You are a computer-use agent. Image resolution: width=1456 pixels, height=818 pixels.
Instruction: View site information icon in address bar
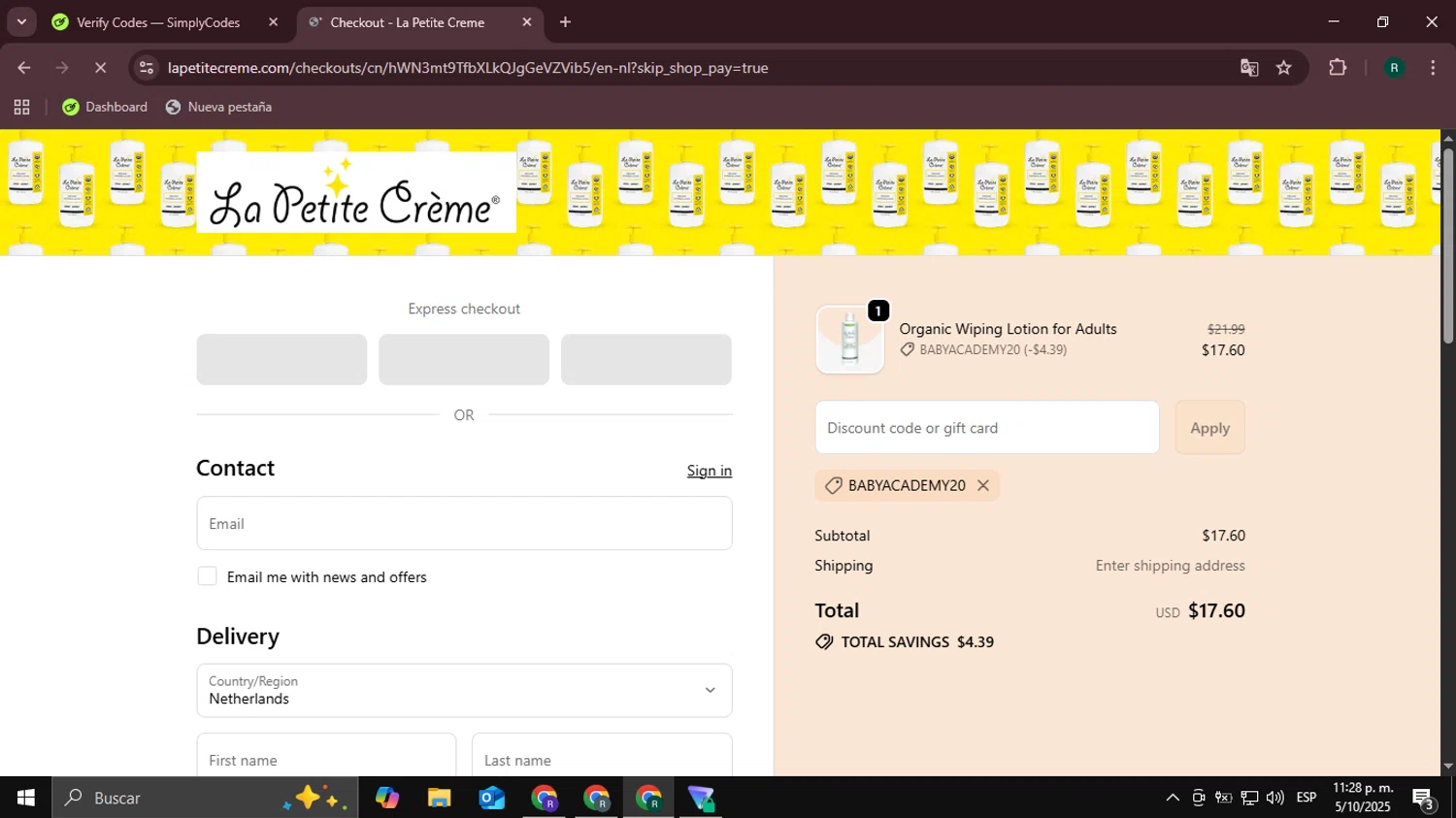[147, 68]
